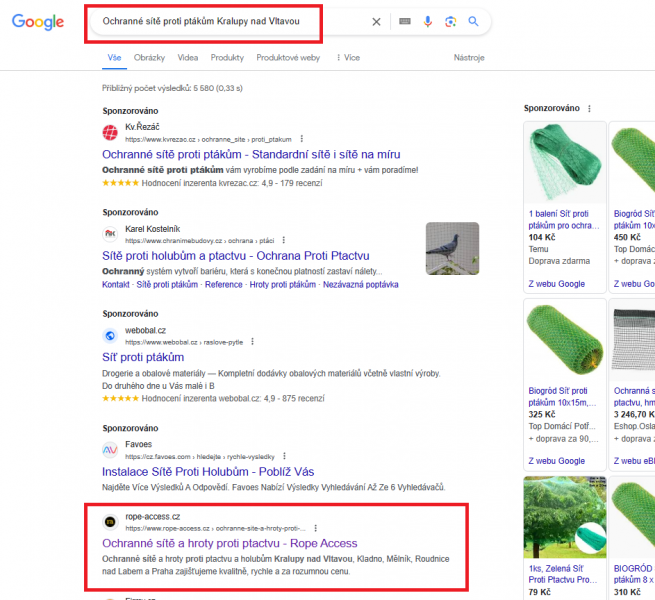This screenshot has height=600, width=655.
Task: Open options menu for webobal.cz ad
Action: [252, 342]
